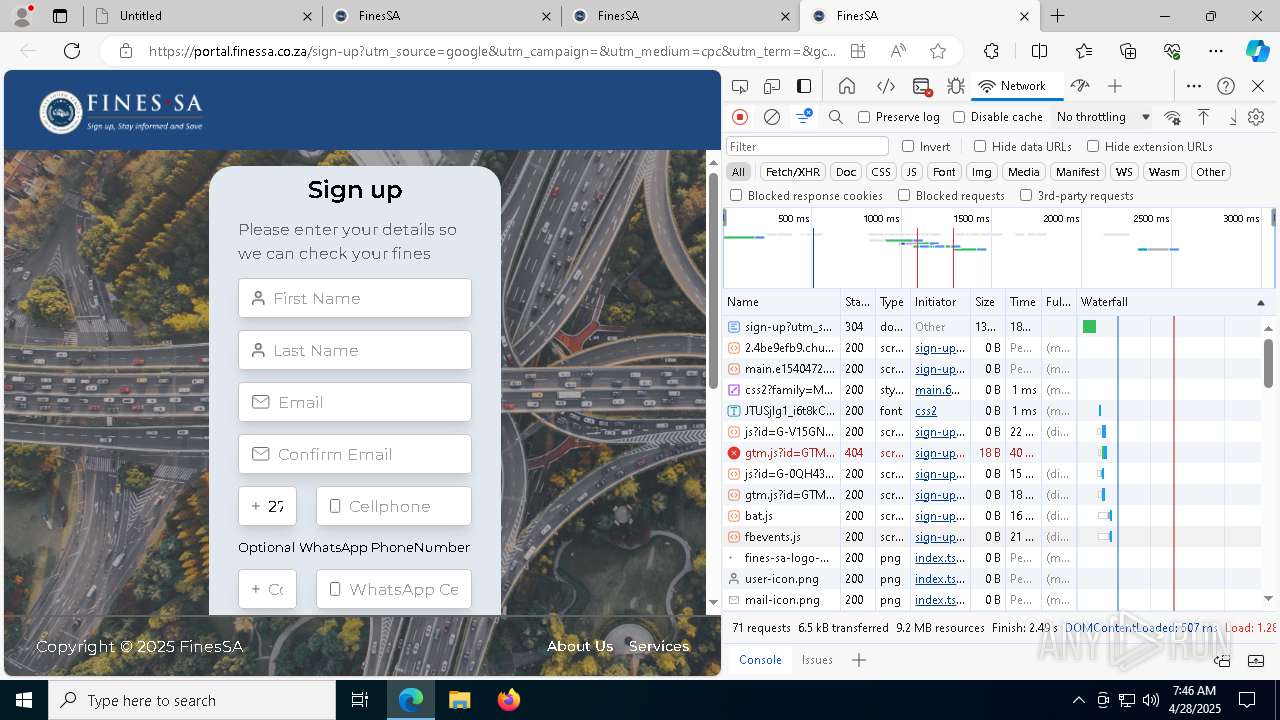1280x720 pixels.
Task: Enable Disable cache checkbox
Action: [x=959, y=117]
